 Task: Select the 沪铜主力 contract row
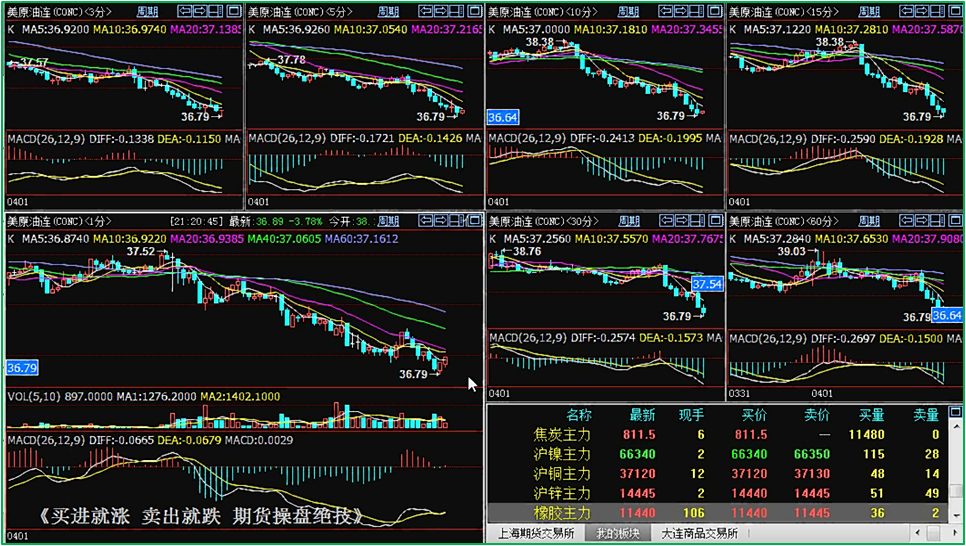tap(564, 473)
